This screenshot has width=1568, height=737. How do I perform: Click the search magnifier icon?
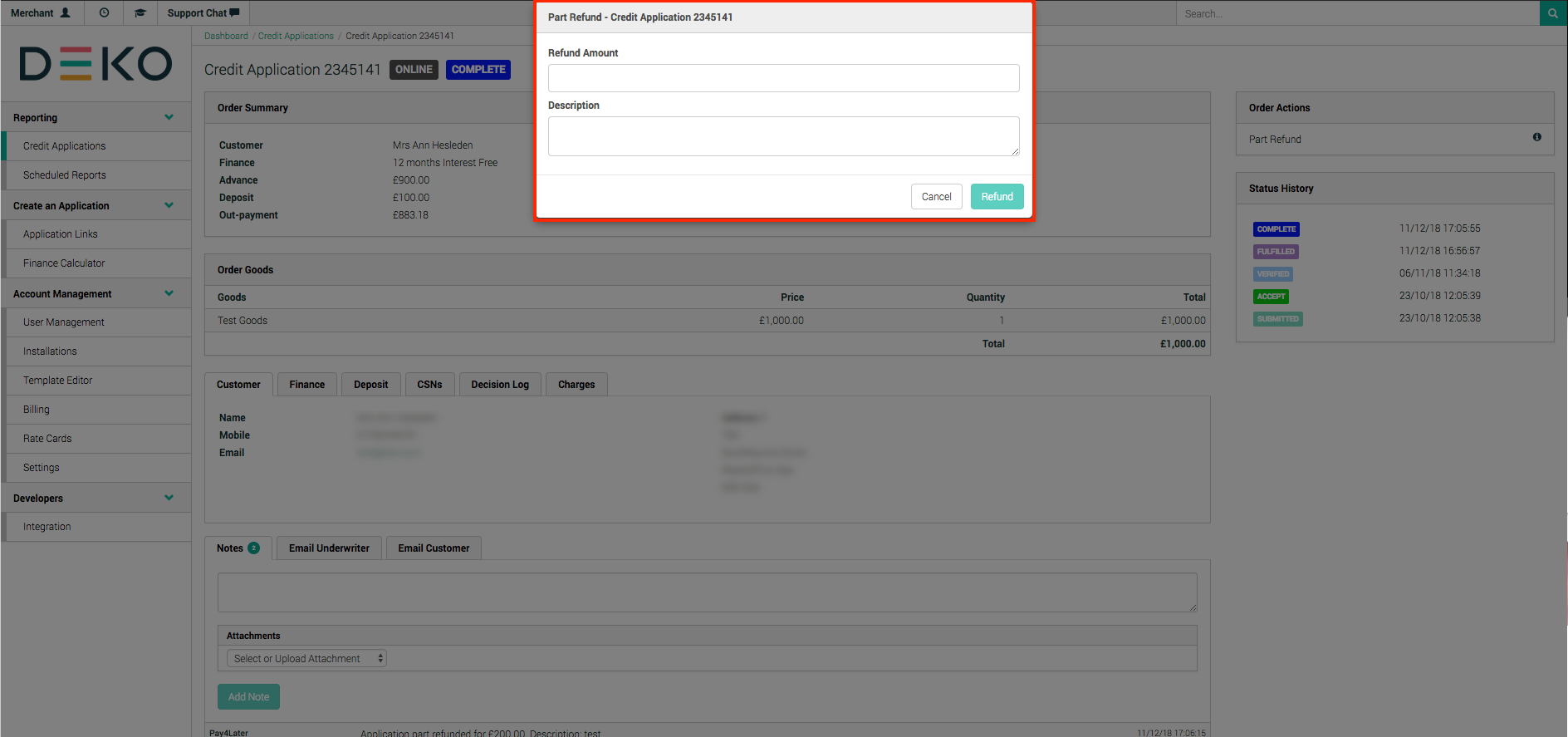1552,13
